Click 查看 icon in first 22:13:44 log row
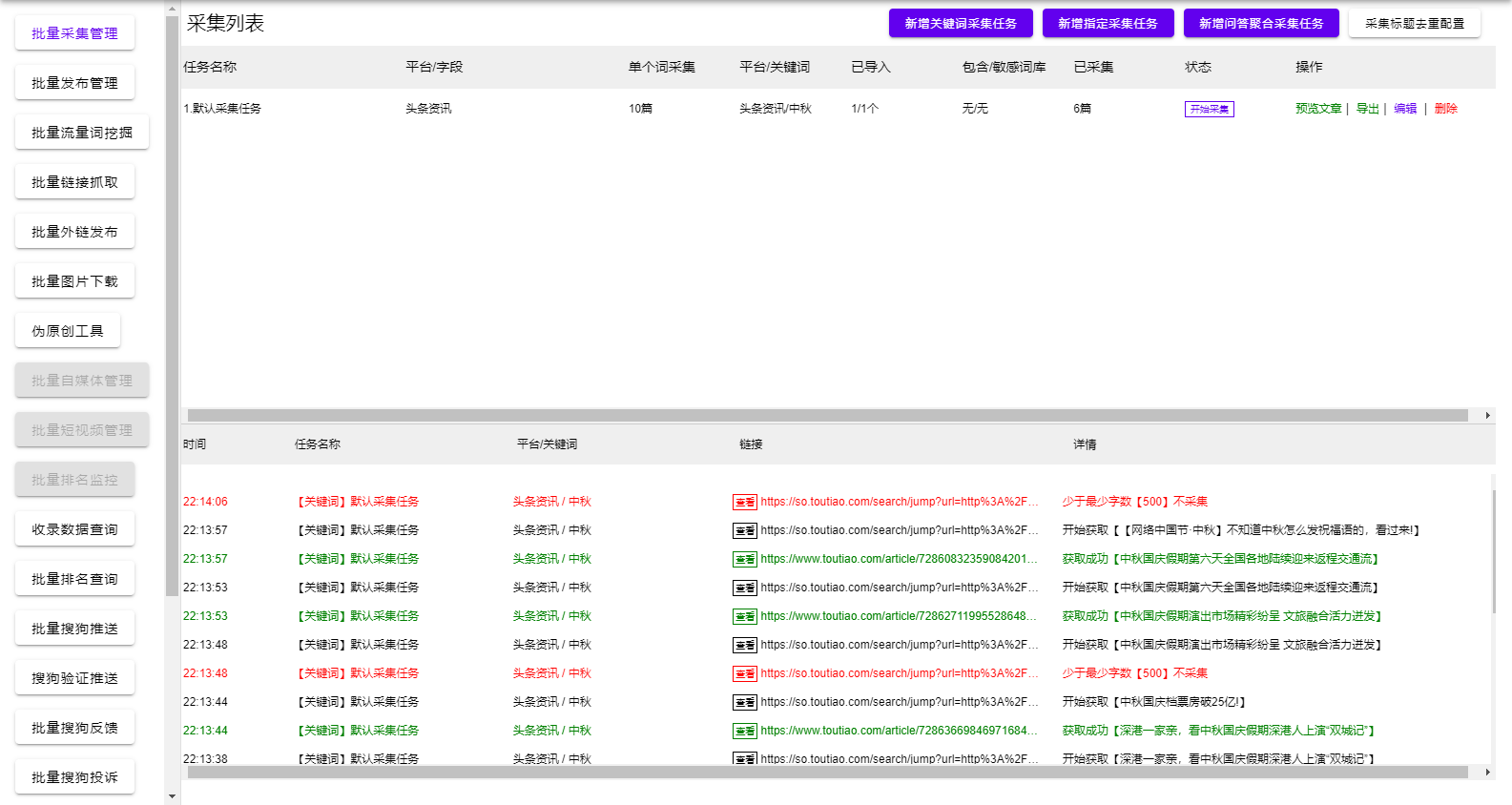The height and width of the screenshot is (805, 1512). click(x=745, y=702)
